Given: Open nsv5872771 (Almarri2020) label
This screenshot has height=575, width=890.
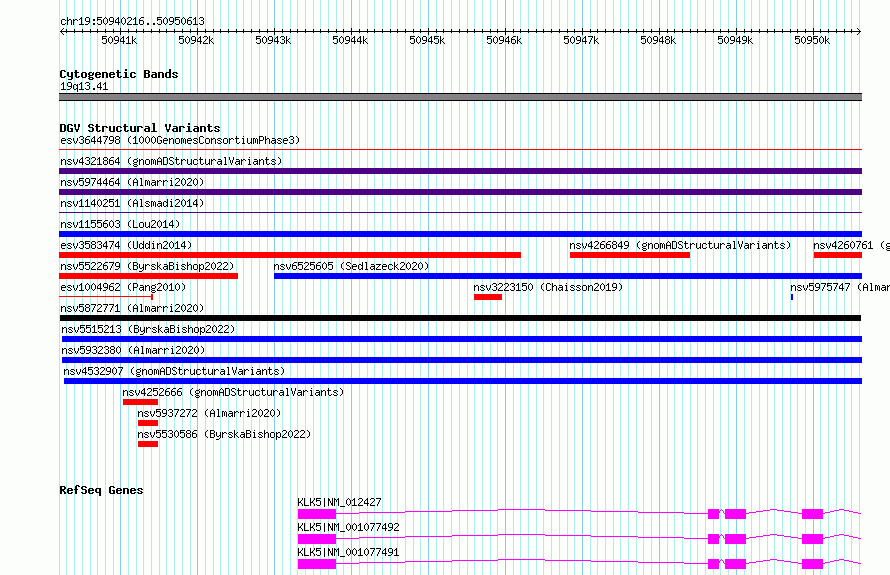Looking at the screenshot, I should point(132,308).
